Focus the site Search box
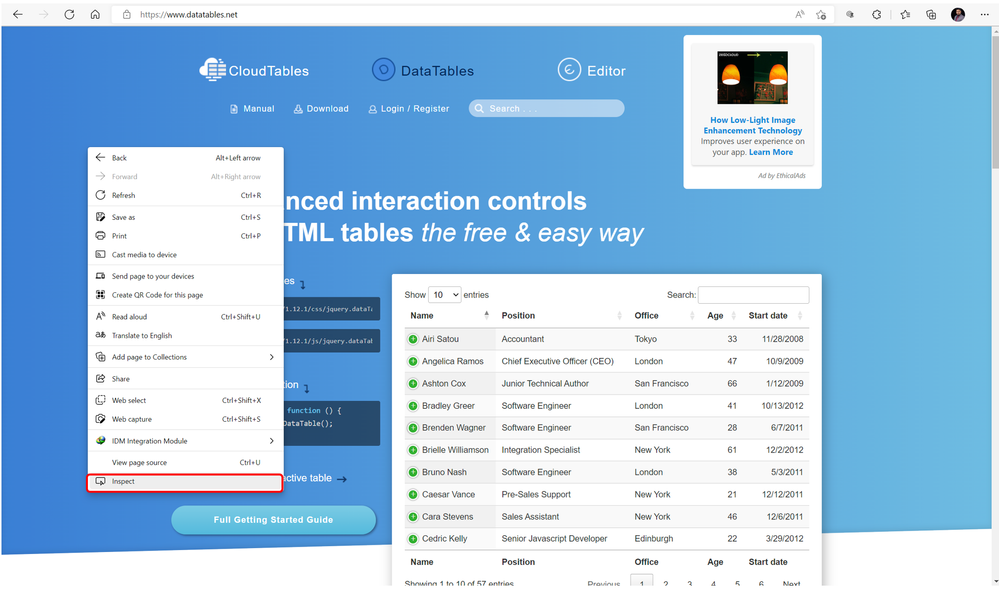This screenshot has width=999, height=590. click(547, 108)
